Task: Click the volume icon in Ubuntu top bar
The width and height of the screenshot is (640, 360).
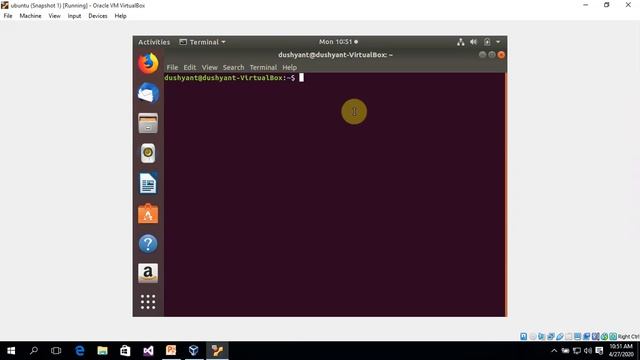Action: (473, 42)
